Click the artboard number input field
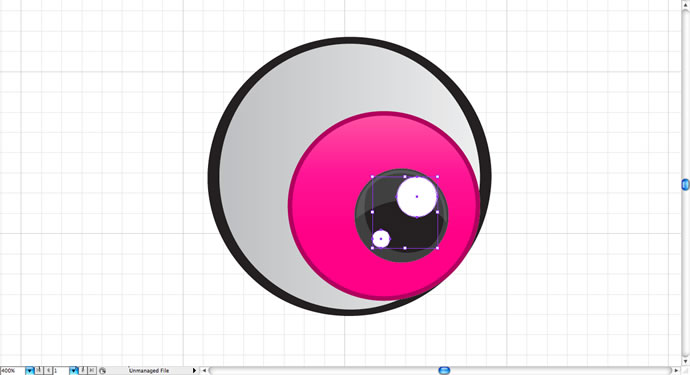Screen dimensions: 690x375 61,371
